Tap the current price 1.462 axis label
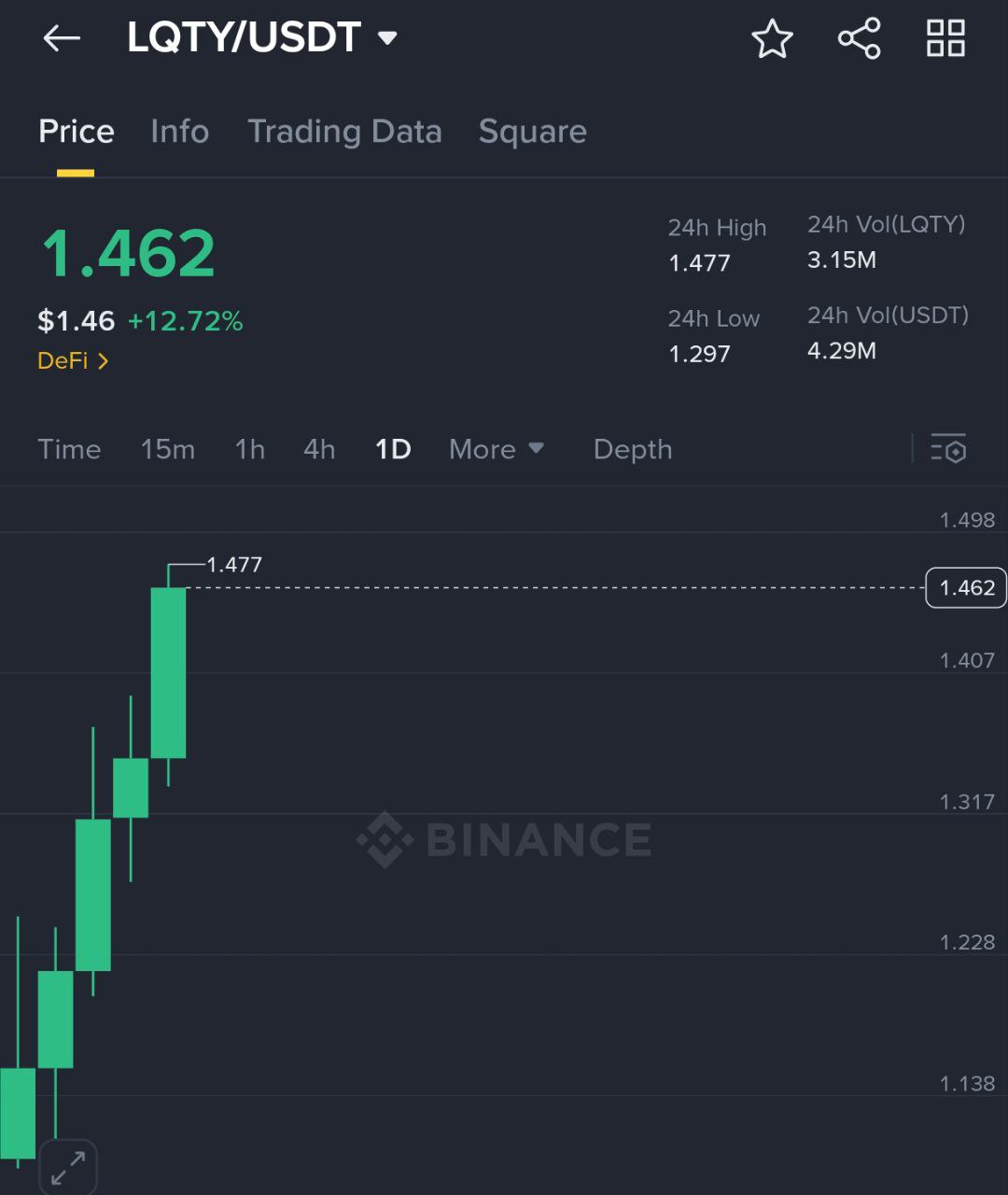Screen dimensions: 1008x1195 point(966,587)
